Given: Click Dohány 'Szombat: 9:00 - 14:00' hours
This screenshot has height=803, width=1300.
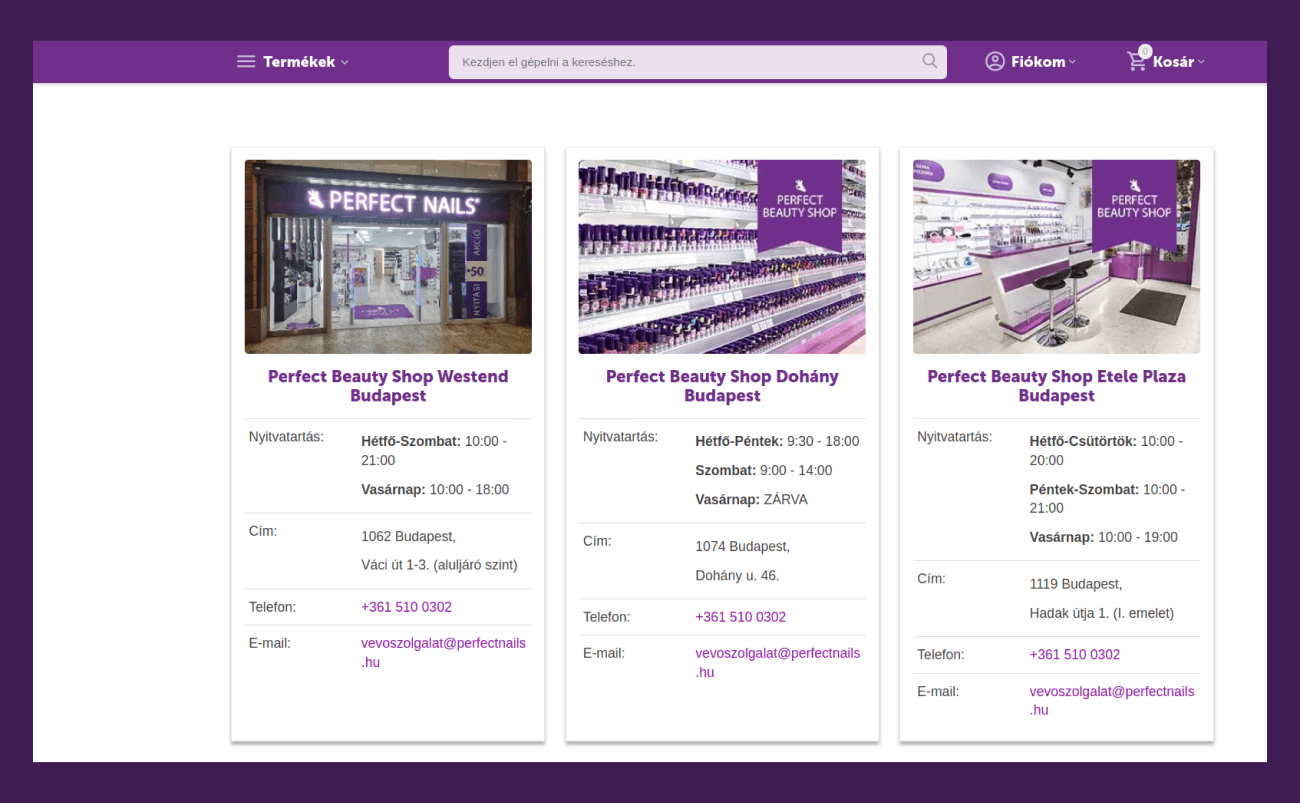Looking at the screenshot, I should coord(763,470).
